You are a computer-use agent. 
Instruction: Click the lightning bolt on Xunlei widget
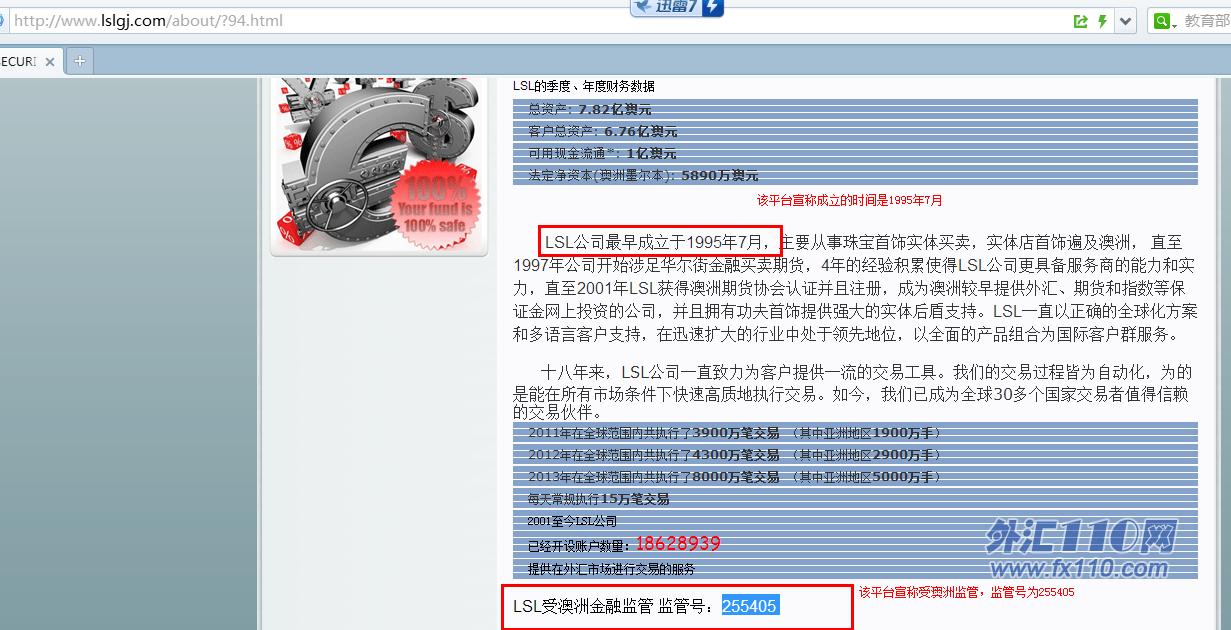[x=710, y=8]
